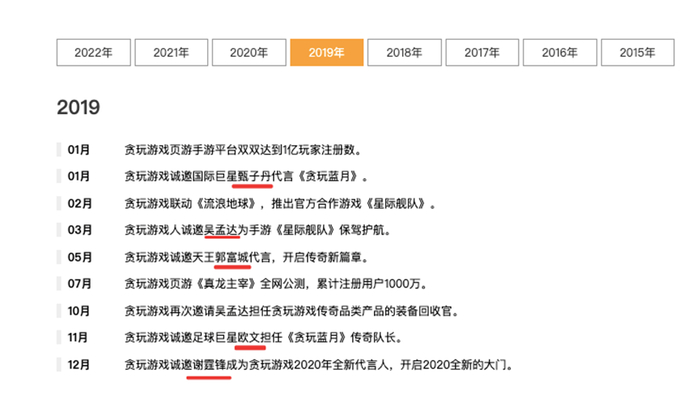Open the 2021年 timeline tab
This screenshot has height=400, width=700.
tap(171, 53)
